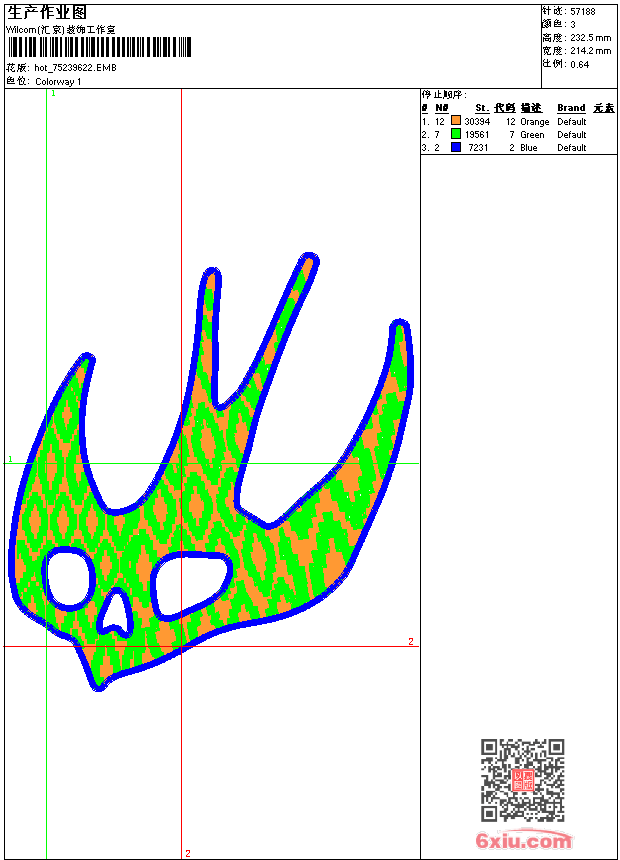Click the QR code image
Image resolution: width=620 pixels, height=860 pixels.
(522, 781)
